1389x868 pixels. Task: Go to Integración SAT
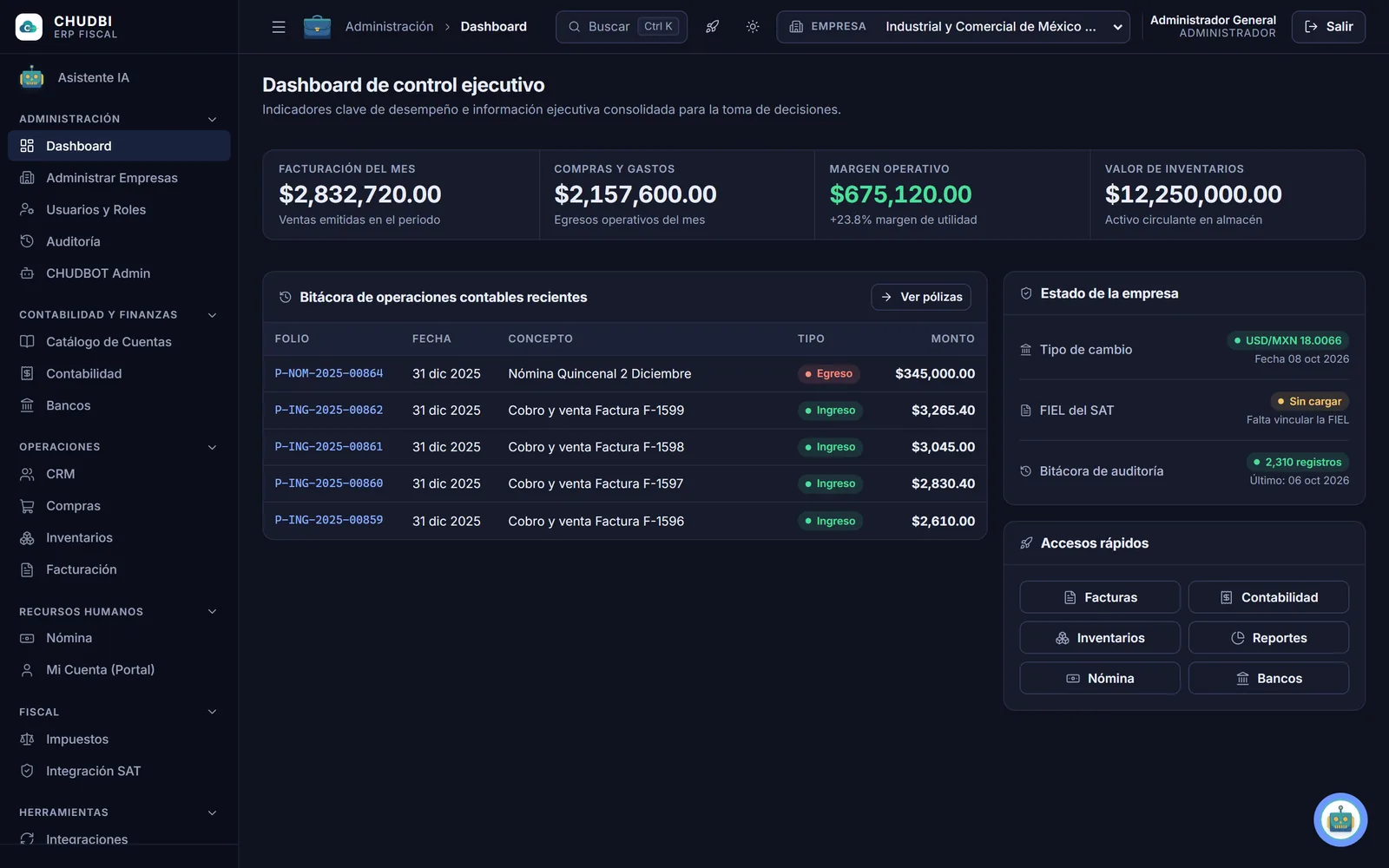click(119, 771)
